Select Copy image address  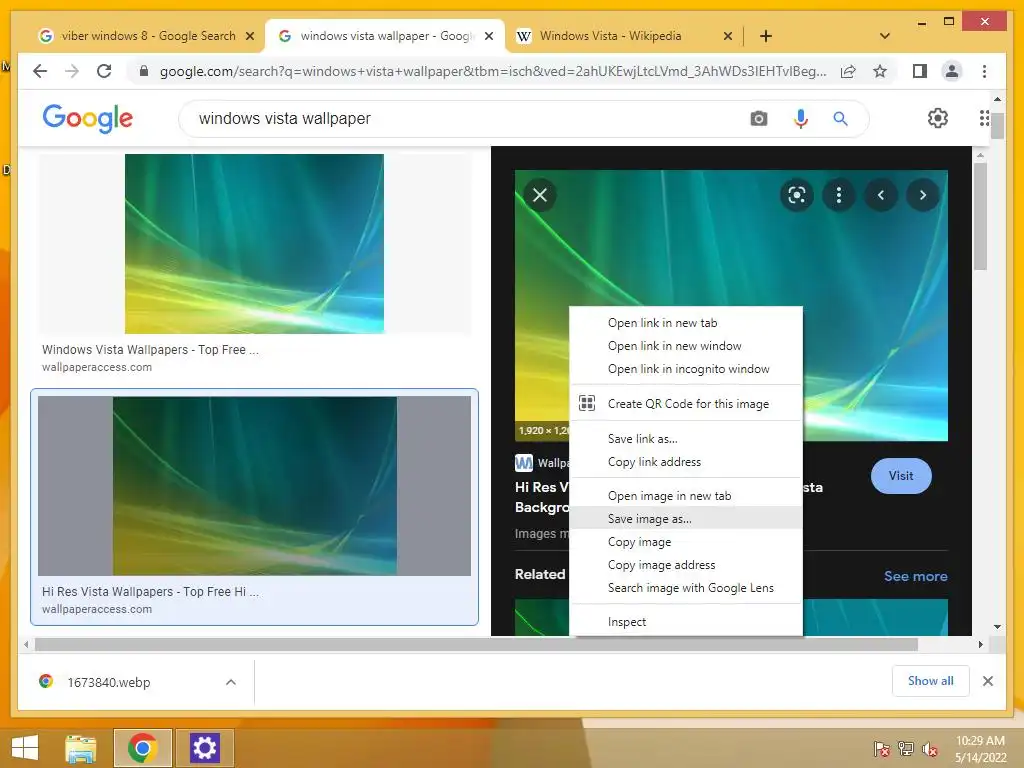point(686,565)
